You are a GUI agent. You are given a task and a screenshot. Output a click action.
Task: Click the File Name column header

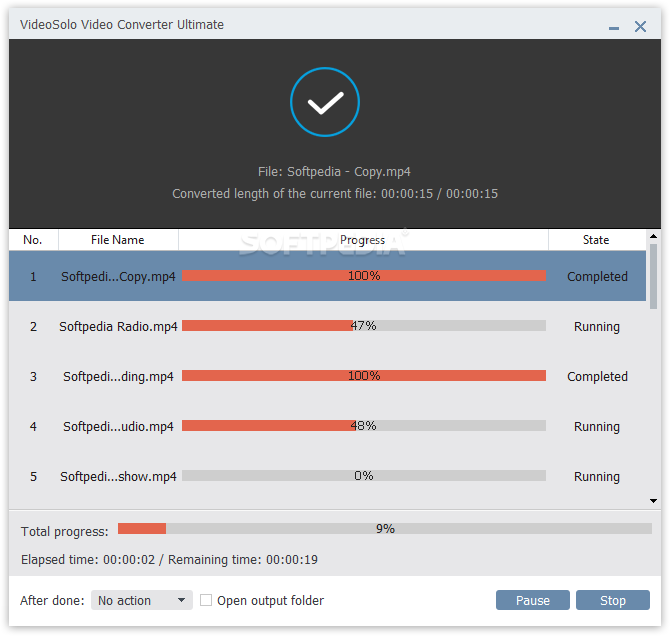[x=118, y=240]
